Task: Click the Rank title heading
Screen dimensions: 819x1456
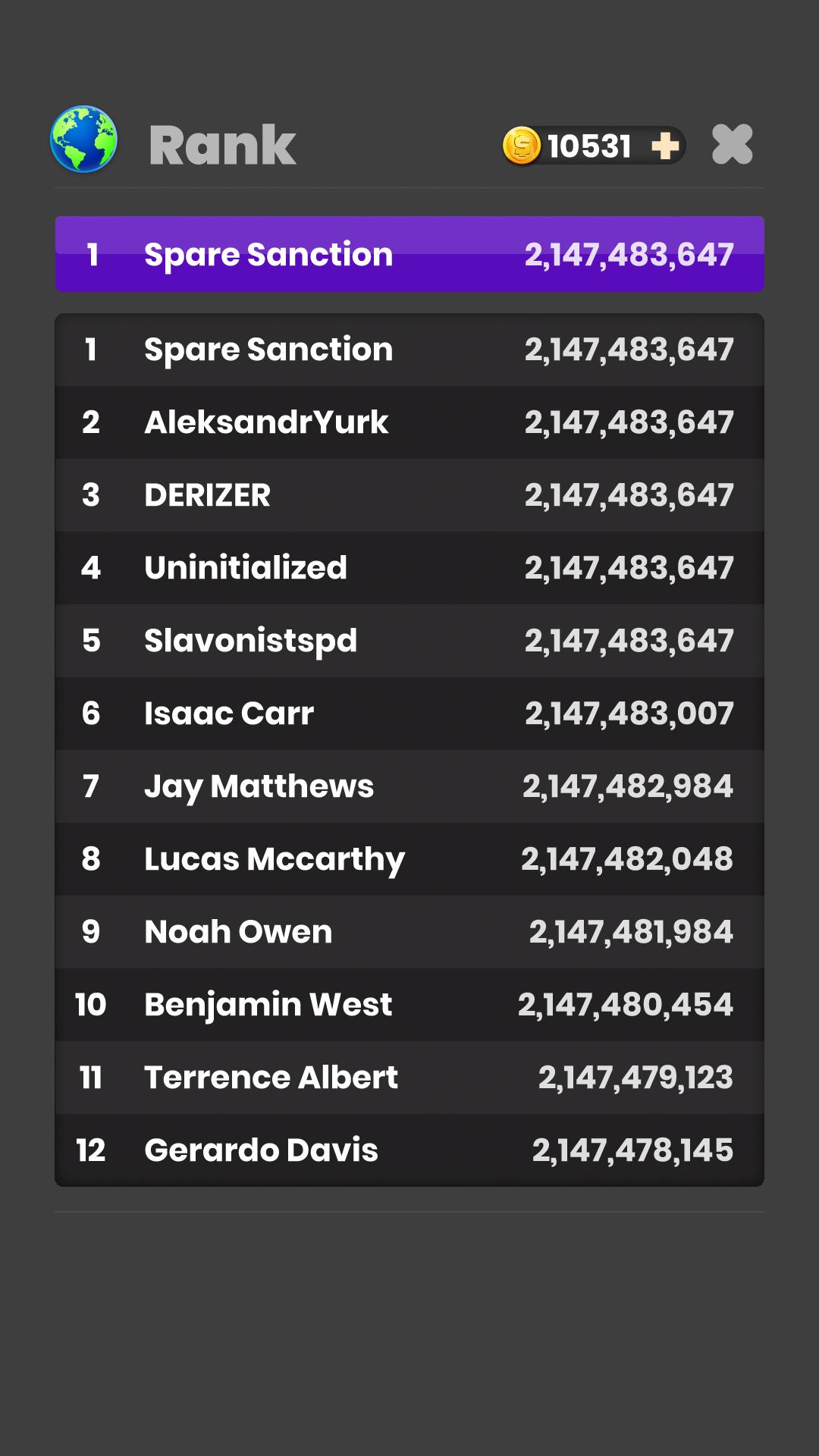Action: coord(222,145)
